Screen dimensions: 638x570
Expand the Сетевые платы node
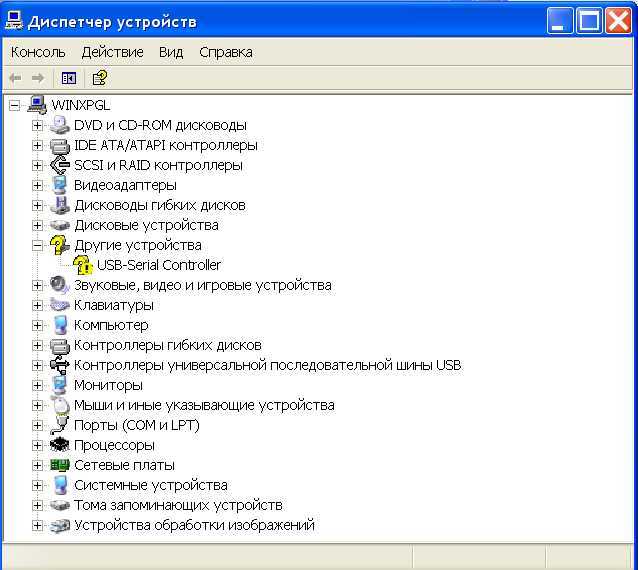pyautogui.click(x=37, y=465)
